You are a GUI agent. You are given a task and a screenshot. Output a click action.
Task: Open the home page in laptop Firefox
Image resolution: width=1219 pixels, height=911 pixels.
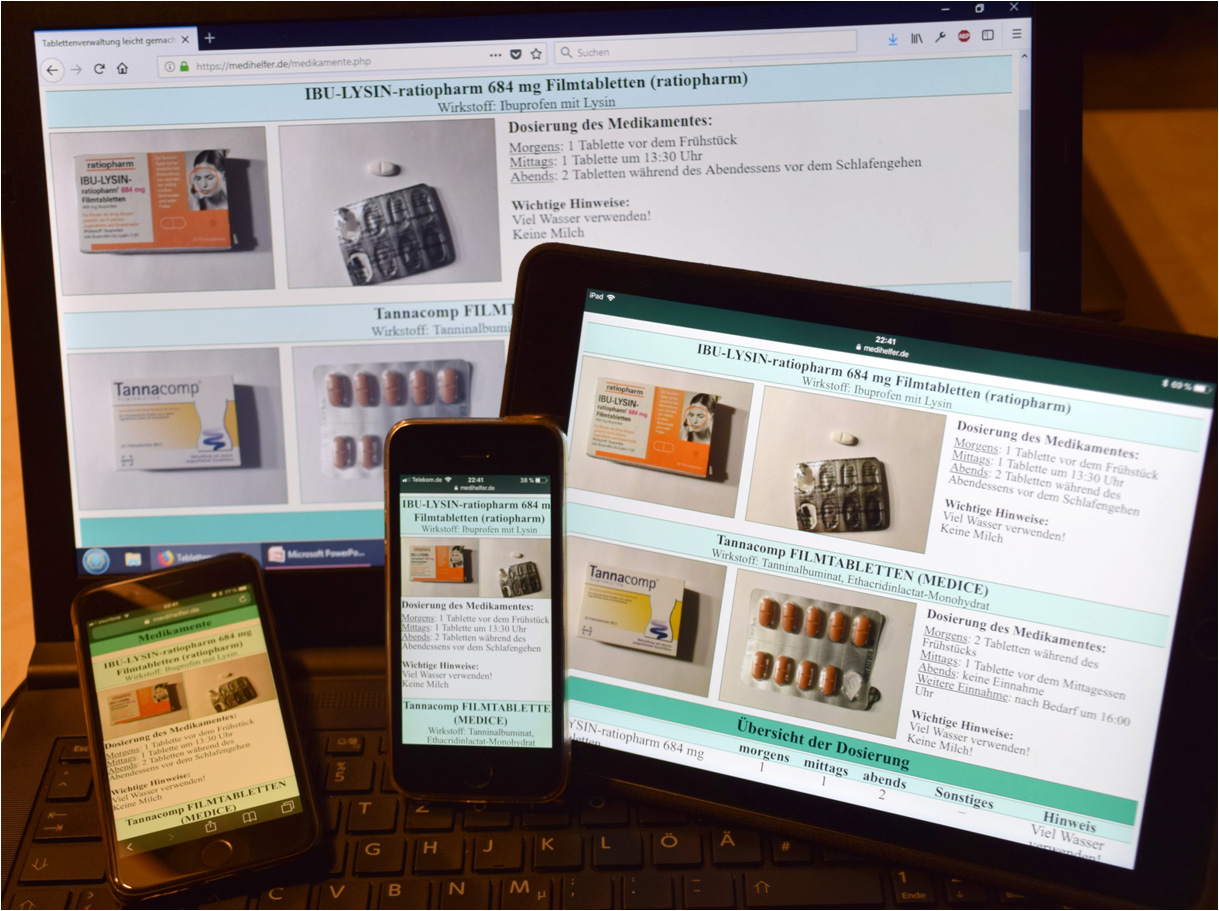tap(122, 69)
